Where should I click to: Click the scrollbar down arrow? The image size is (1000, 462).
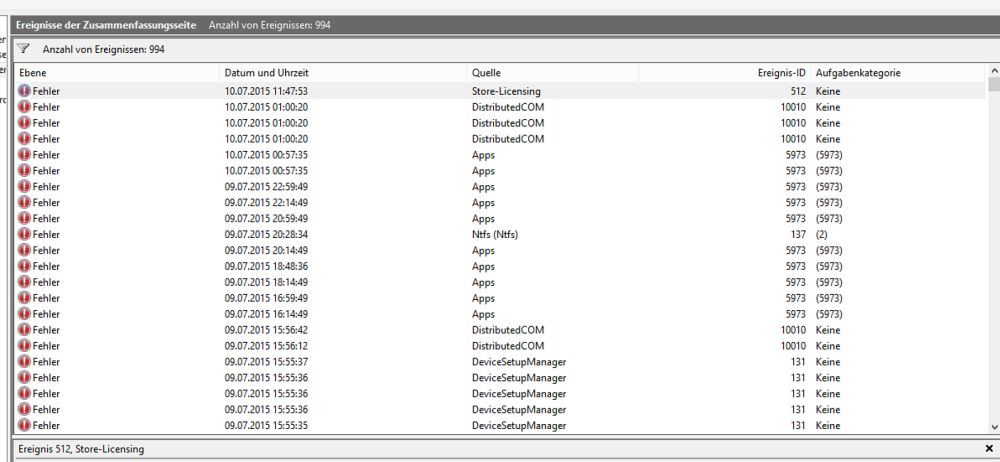click(x=994, y=427)
